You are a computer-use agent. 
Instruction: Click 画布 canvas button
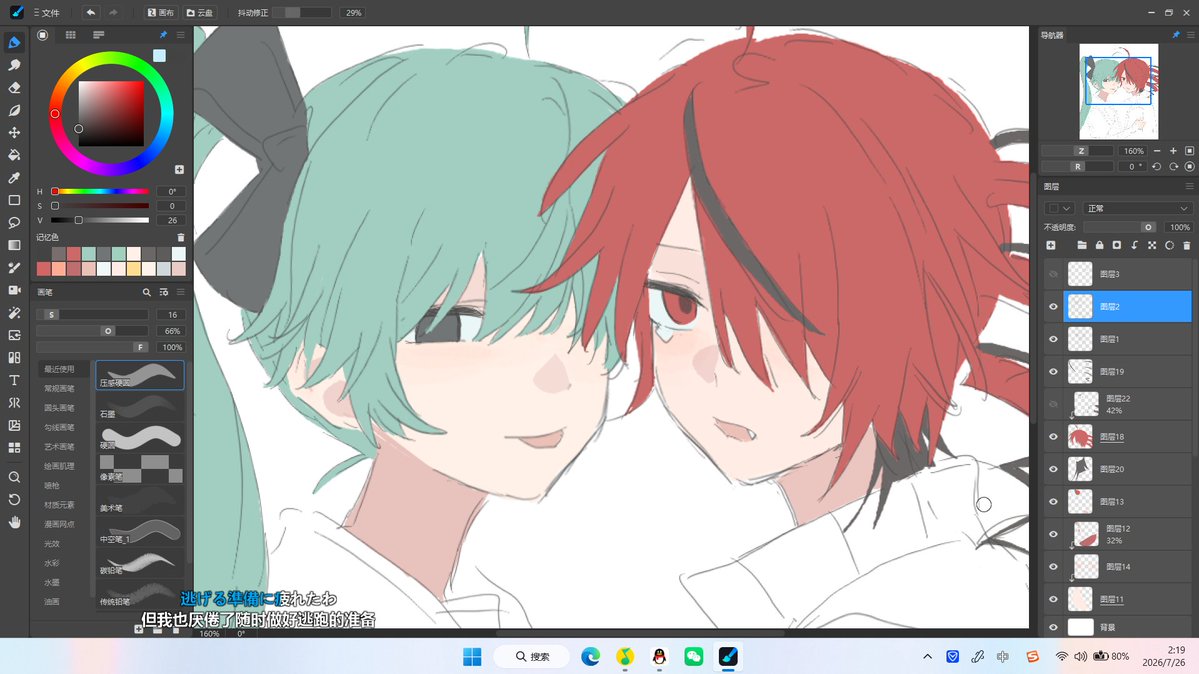[x=161, y=13]
